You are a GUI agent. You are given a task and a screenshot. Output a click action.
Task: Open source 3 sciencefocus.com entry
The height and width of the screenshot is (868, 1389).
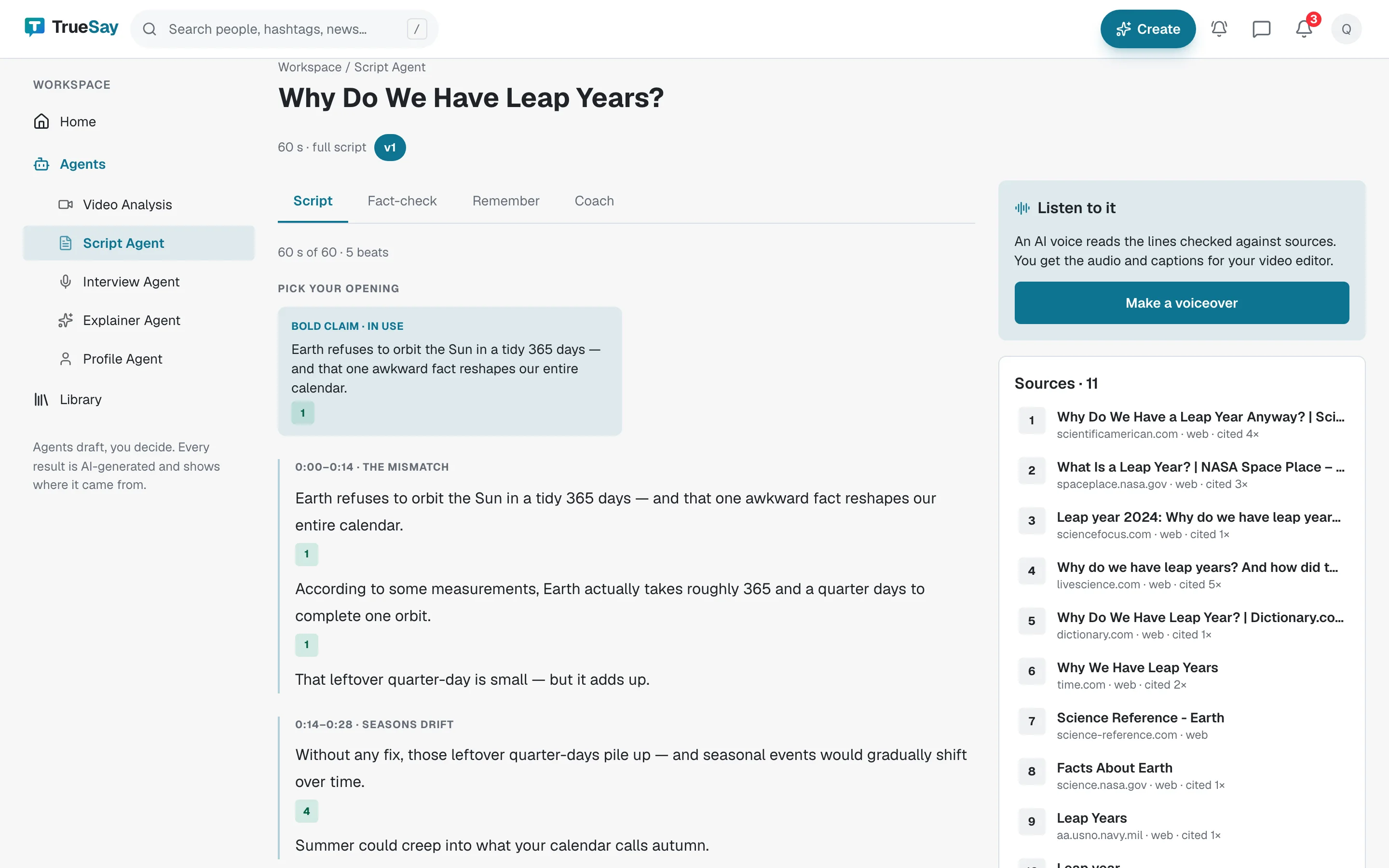(x=1181, y=525)
